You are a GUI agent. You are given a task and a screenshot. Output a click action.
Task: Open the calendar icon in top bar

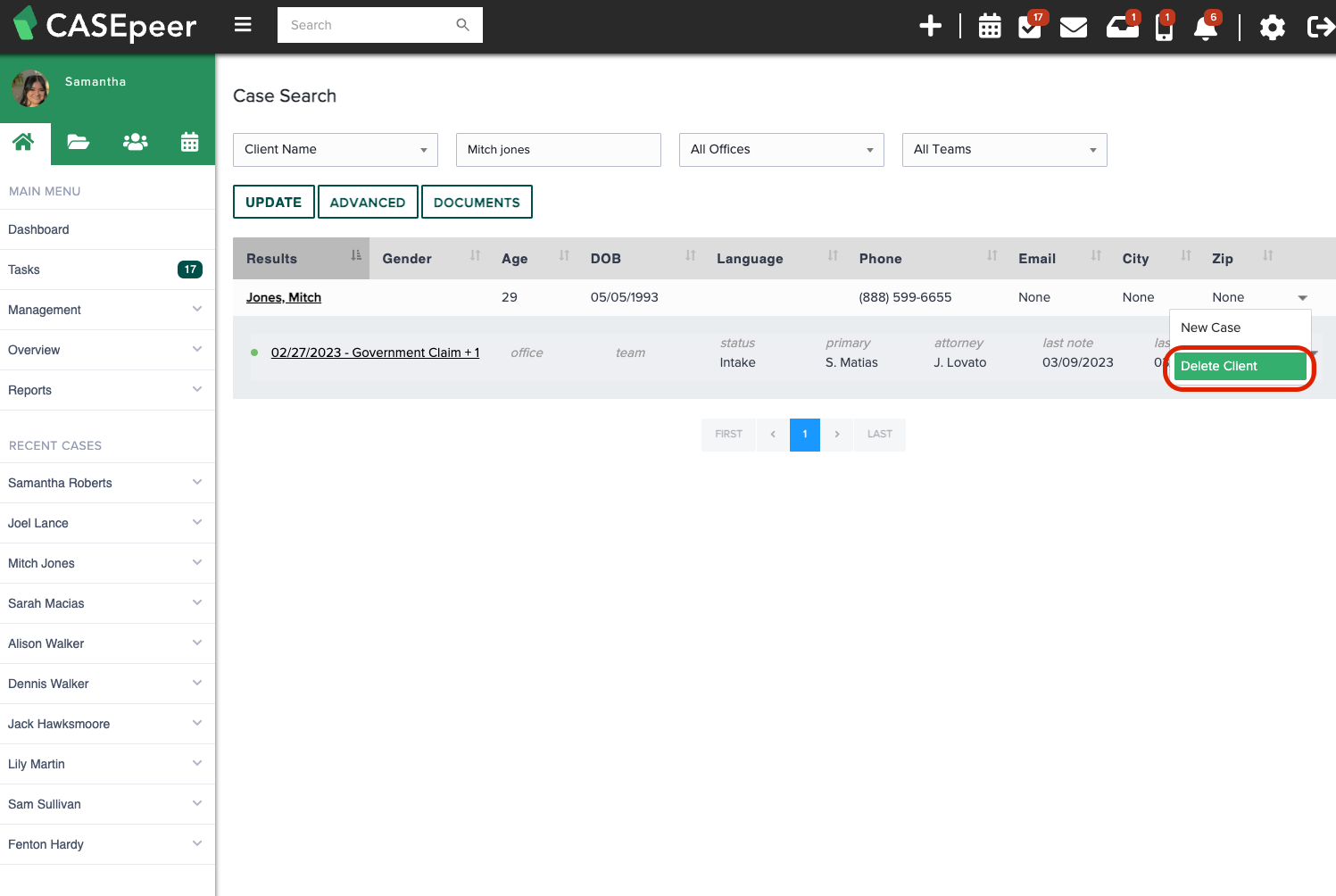pyautogui.click(x=990, y=26)
